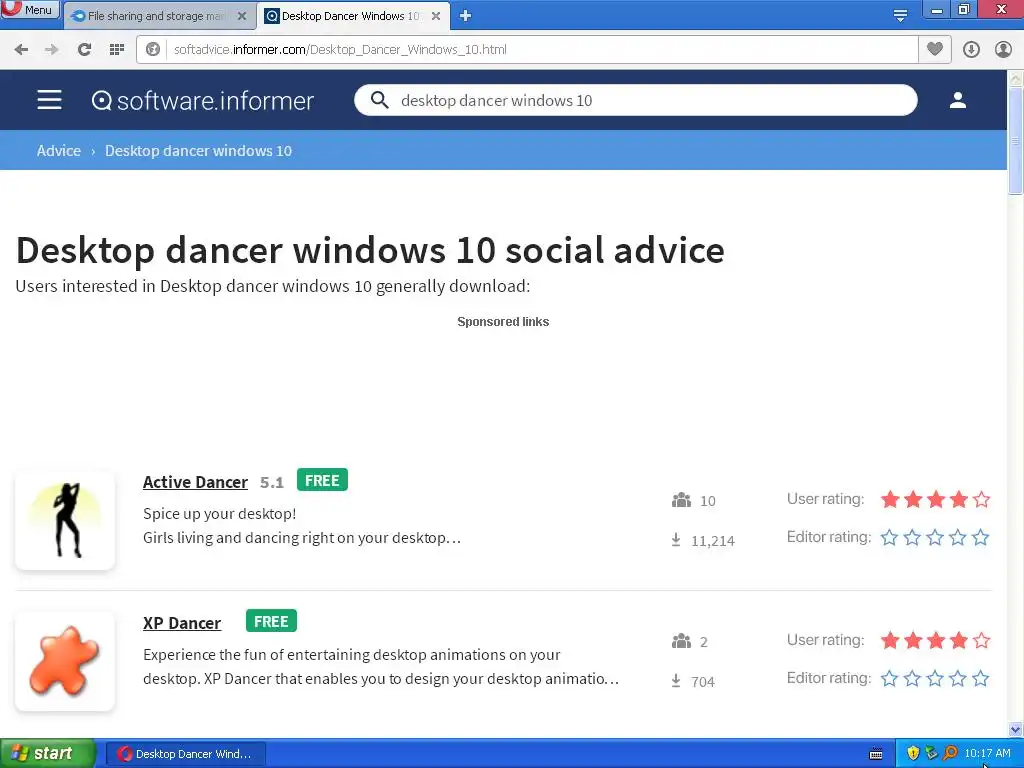Viewport: 1024px width, 768px height.
Task: Click the software.informer logo
Action: [x=203, y=101]
